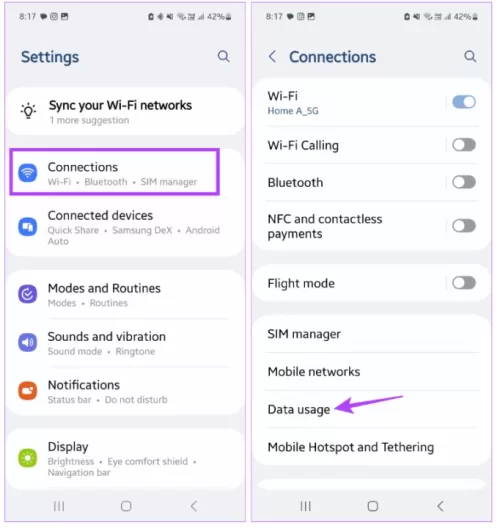Open the Data usage menu item
This screenshot has height=528, width=500.
tap(372, 409)
